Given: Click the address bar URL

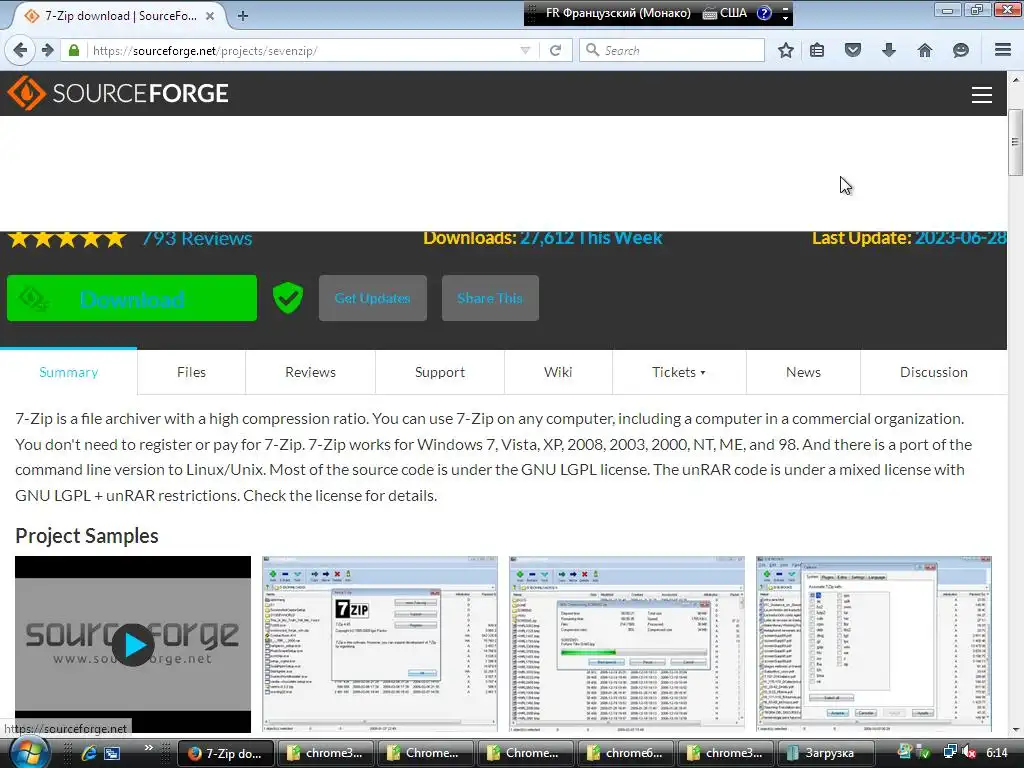Looking at the screenshot, I should pyautogui.click(x=205, y=50).
